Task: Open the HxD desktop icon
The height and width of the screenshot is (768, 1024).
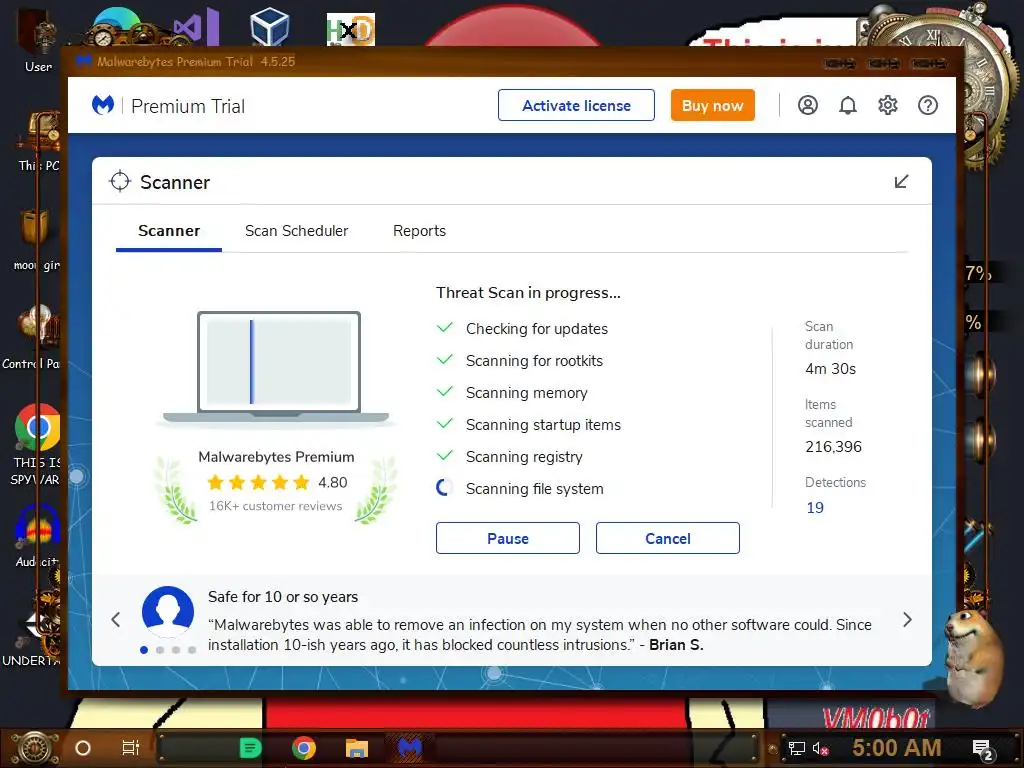Action: point(351,30)
